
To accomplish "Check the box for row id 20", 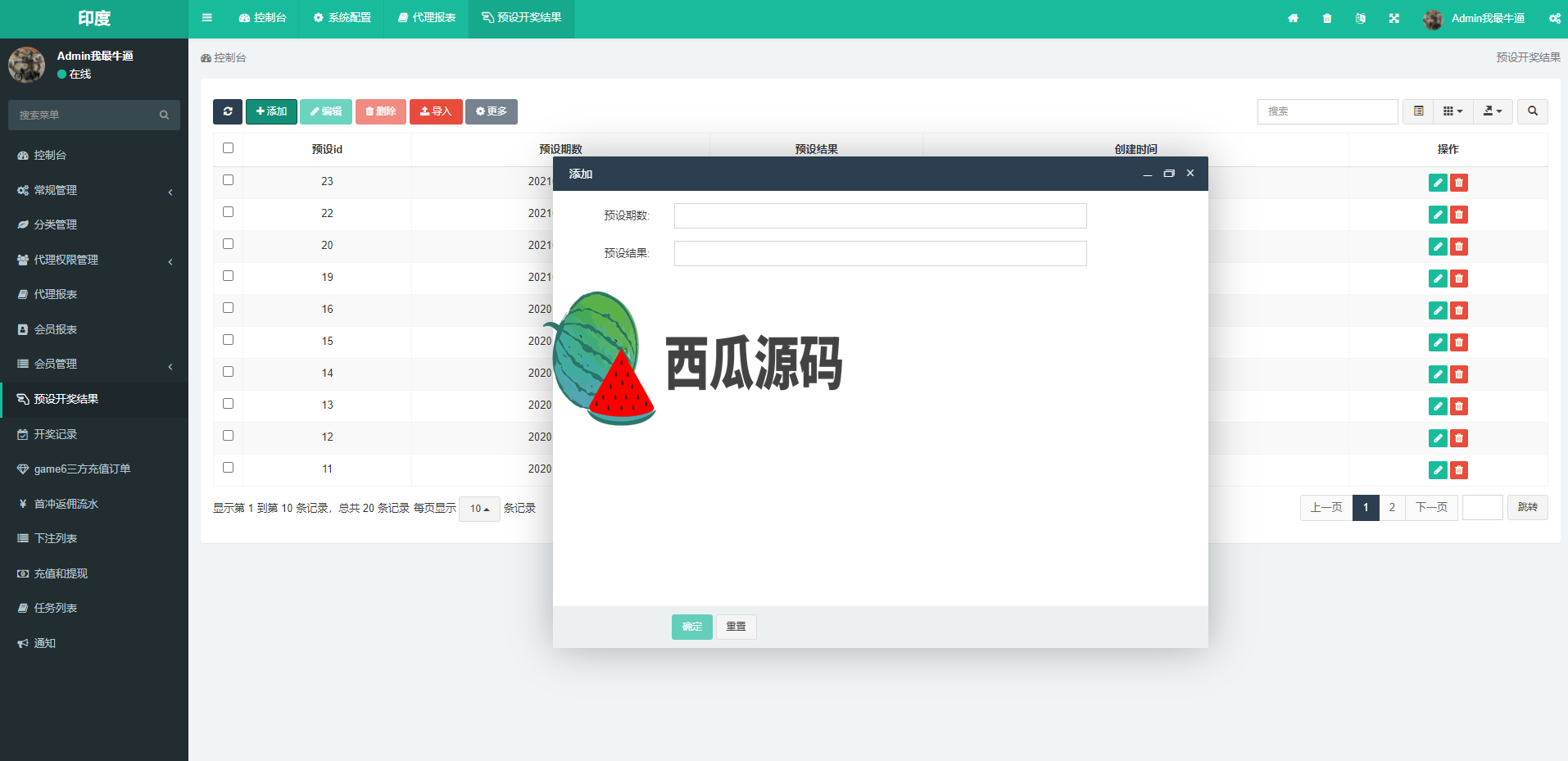I will pyautogui.click(x=228, y=244).
